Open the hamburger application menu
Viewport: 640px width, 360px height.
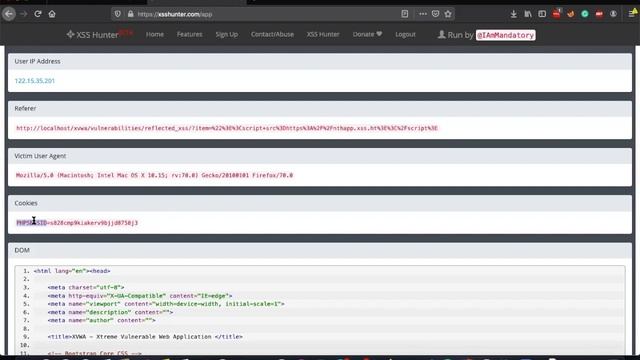click(632, 14)
